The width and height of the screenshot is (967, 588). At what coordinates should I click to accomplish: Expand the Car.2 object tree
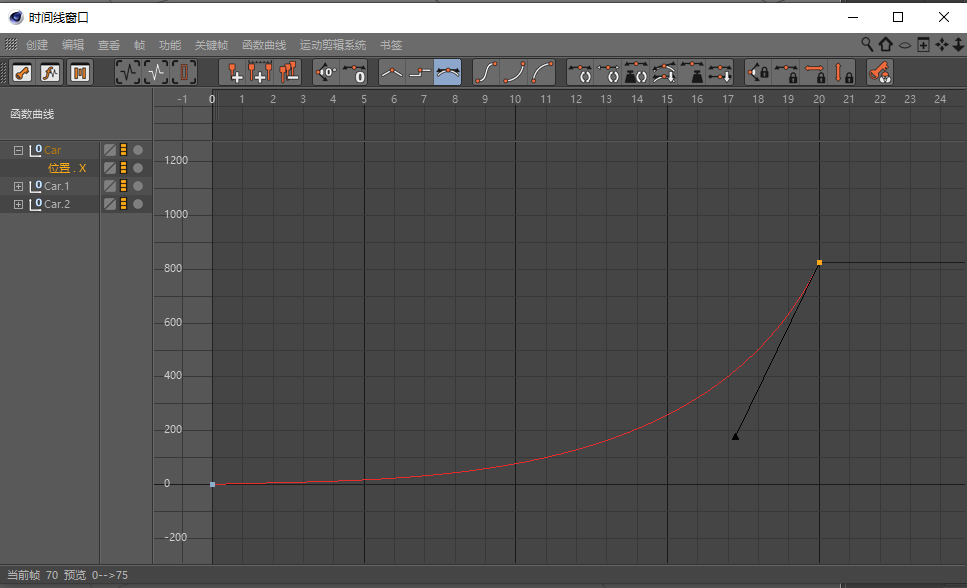19,204
